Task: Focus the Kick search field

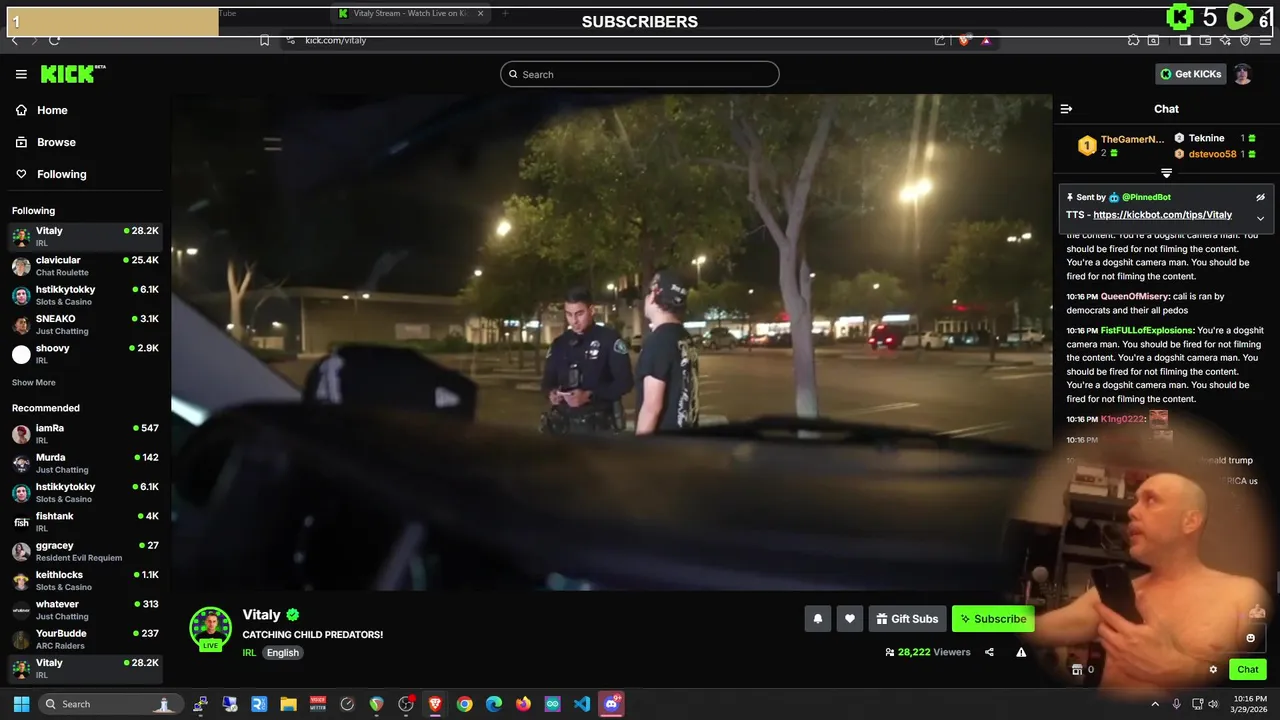Action: [x=640, y=74]
